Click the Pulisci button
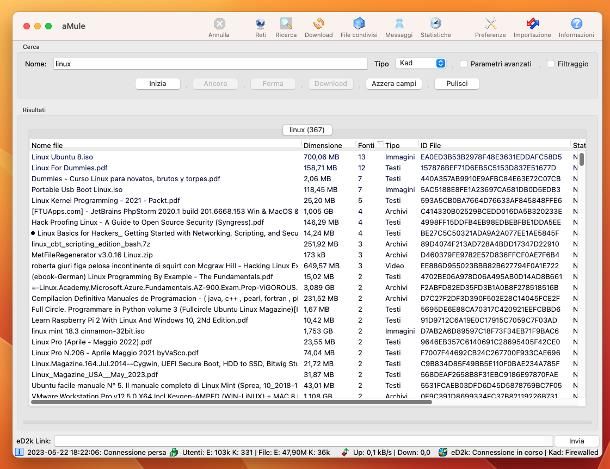Image resolution: width=610 pixels, height=469 pixels. click(457, 84)
